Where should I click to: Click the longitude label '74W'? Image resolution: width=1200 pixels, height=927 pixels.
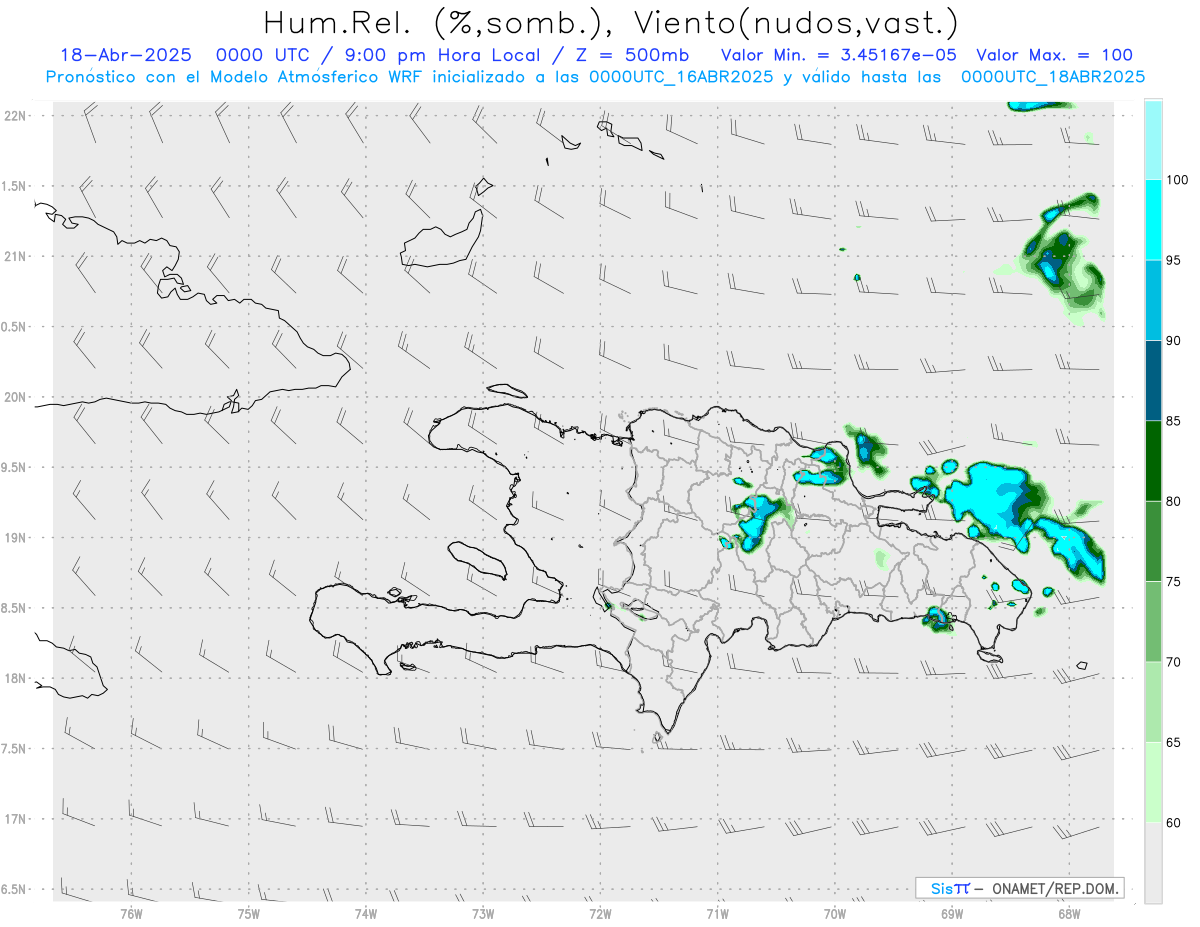[365, 913]
